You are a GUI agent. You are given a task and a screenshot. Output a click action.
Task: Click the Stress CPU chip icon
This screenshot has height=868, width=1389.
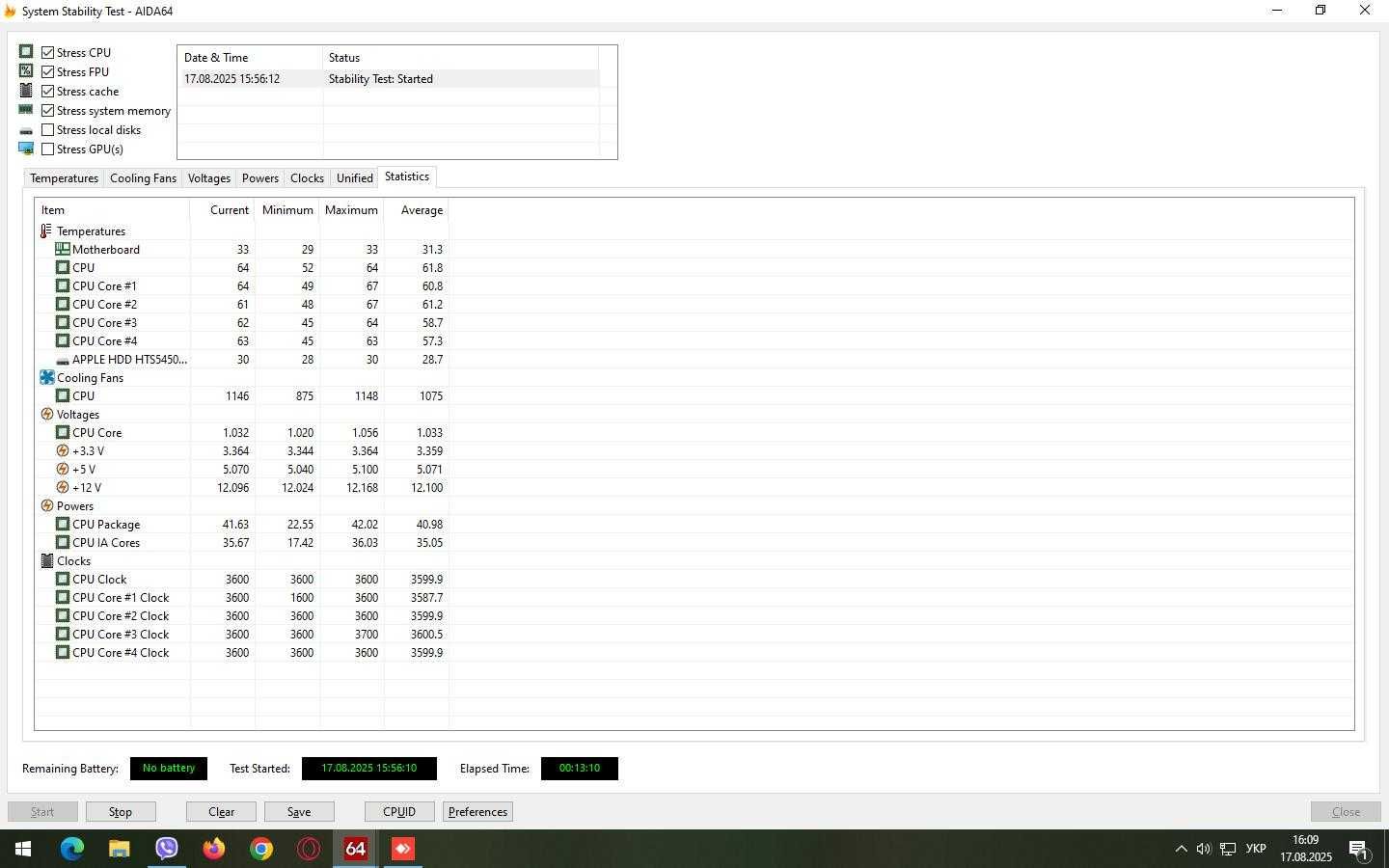26,52
